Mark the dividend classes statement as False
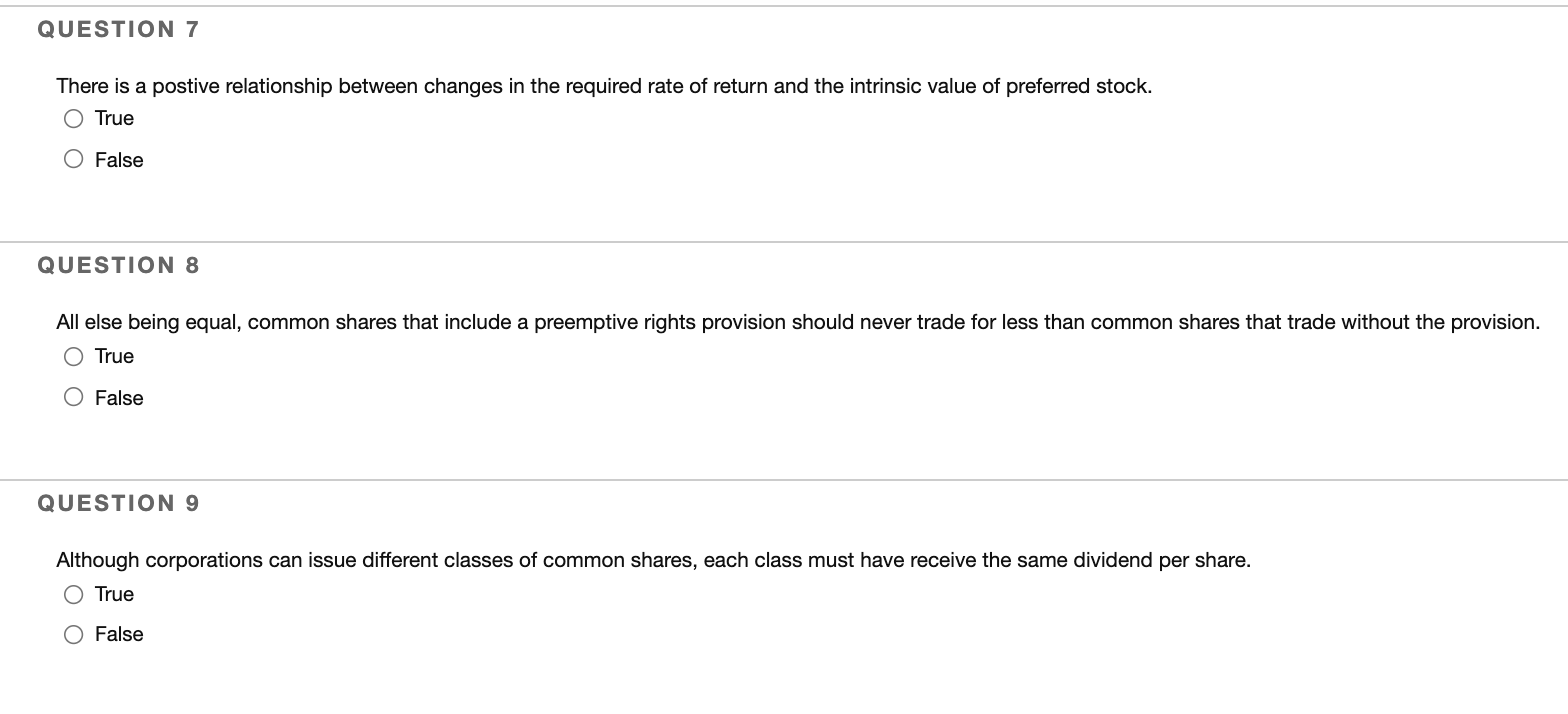 (73, 632)
